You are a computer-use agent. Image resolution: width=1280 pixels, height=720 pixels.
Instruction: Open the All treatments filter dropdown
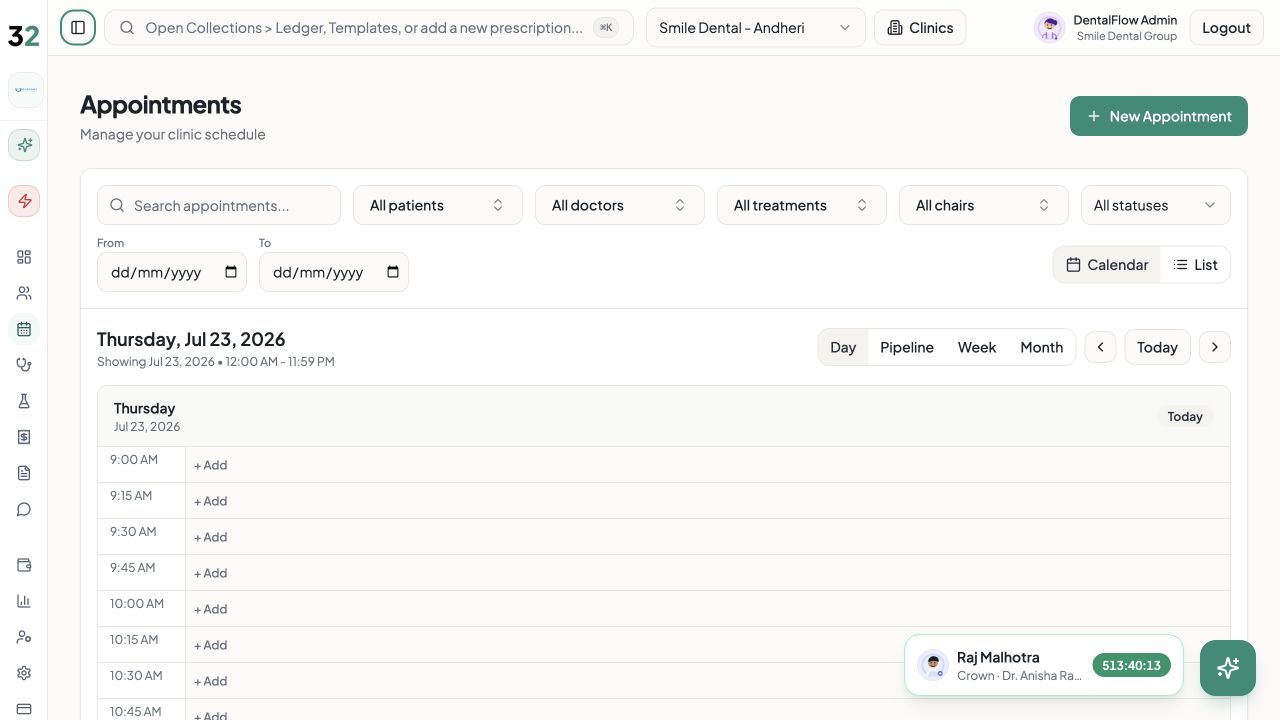pos(802,205)
